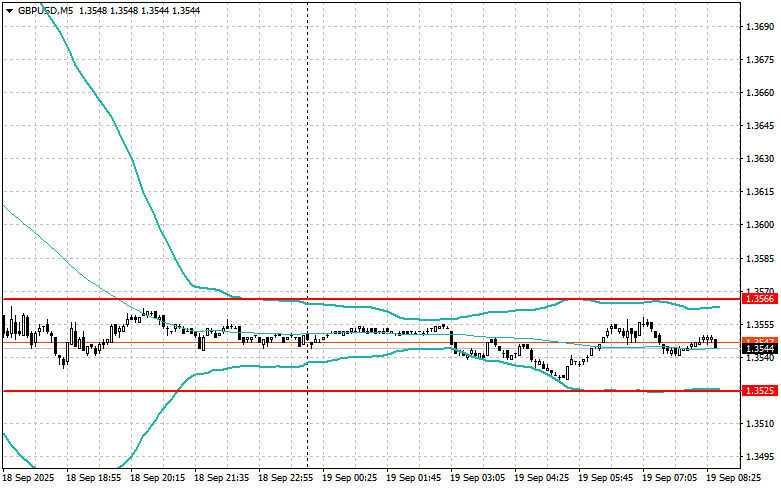The image size is (781, 489).
Task: Click the 1.3495 price axis label
Action: pos(760,457)
